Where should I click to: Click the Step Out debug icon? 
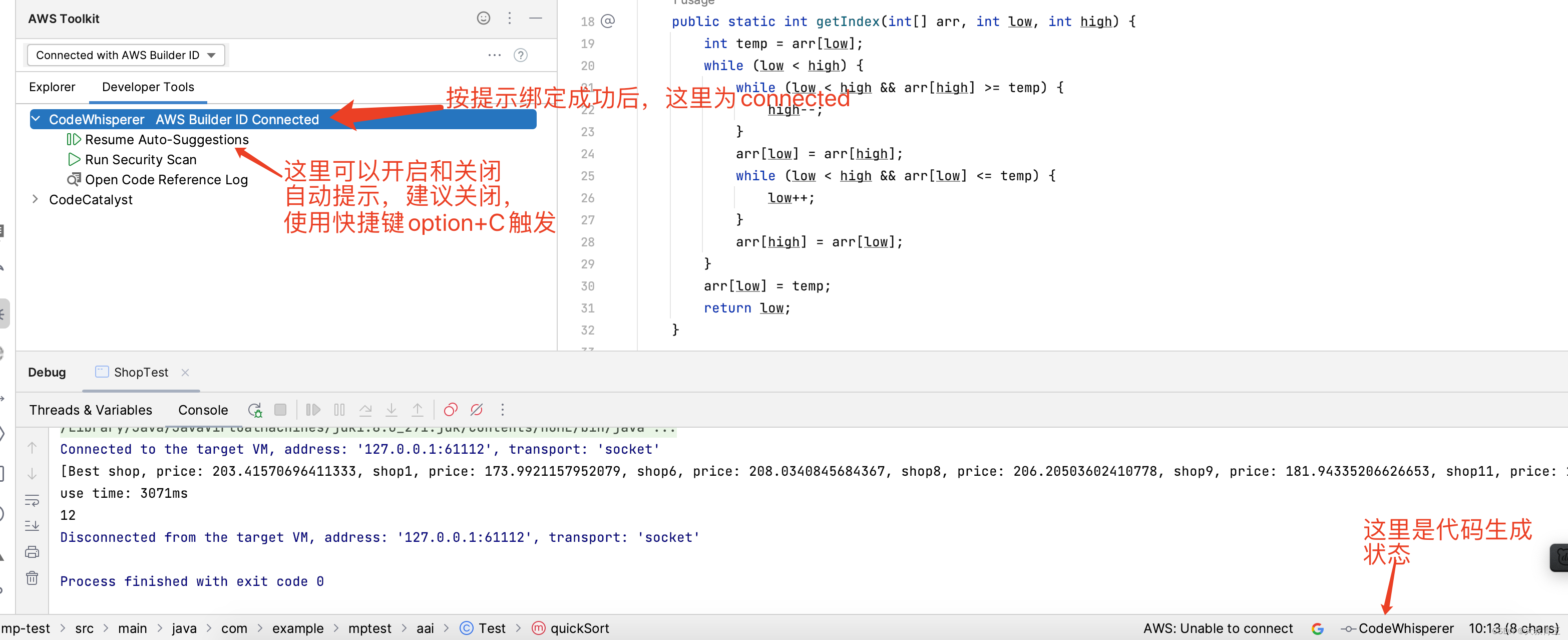coord(418,410)
